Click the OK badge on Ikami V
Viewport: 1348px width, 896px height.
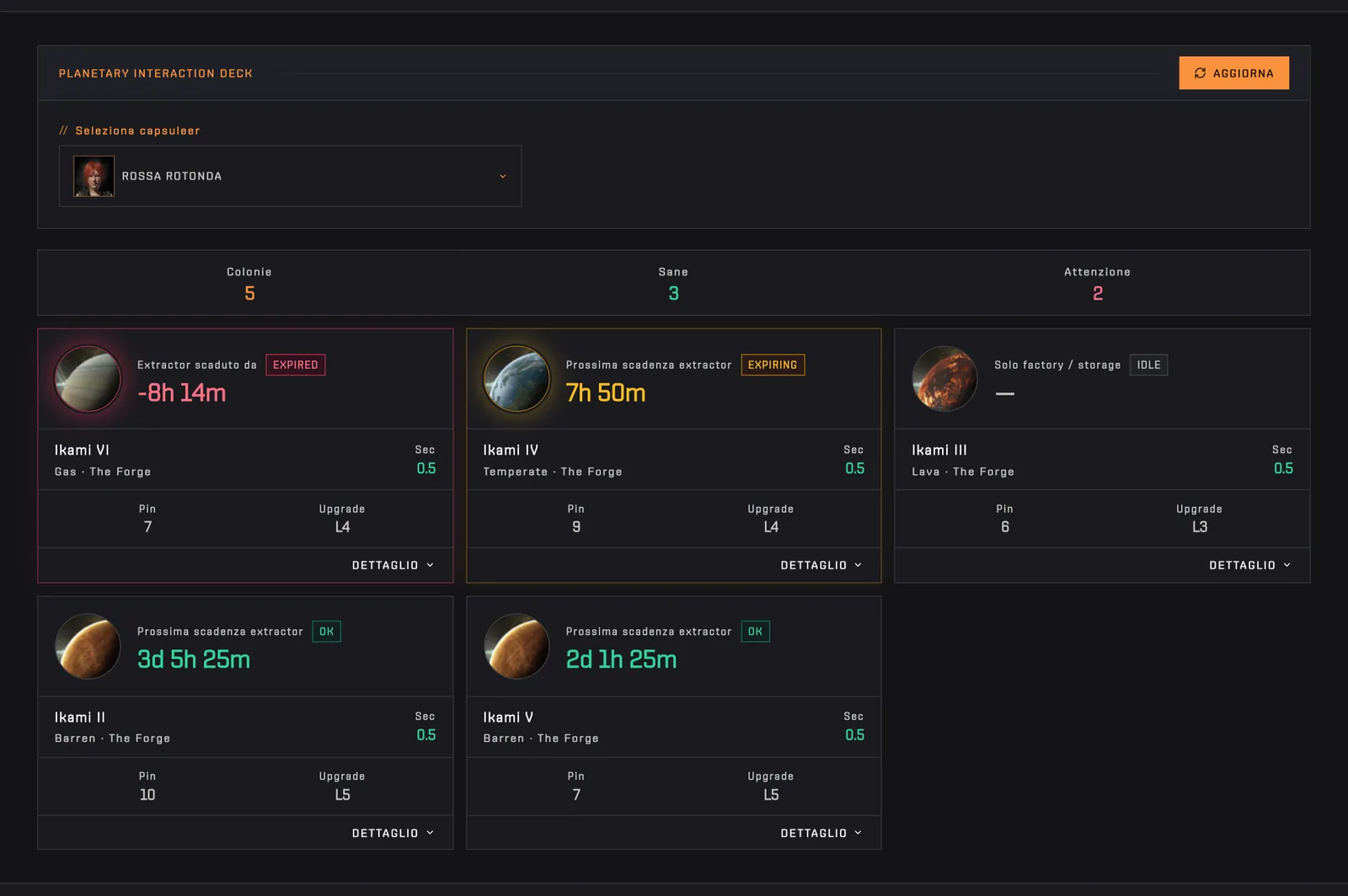(755, 632)
